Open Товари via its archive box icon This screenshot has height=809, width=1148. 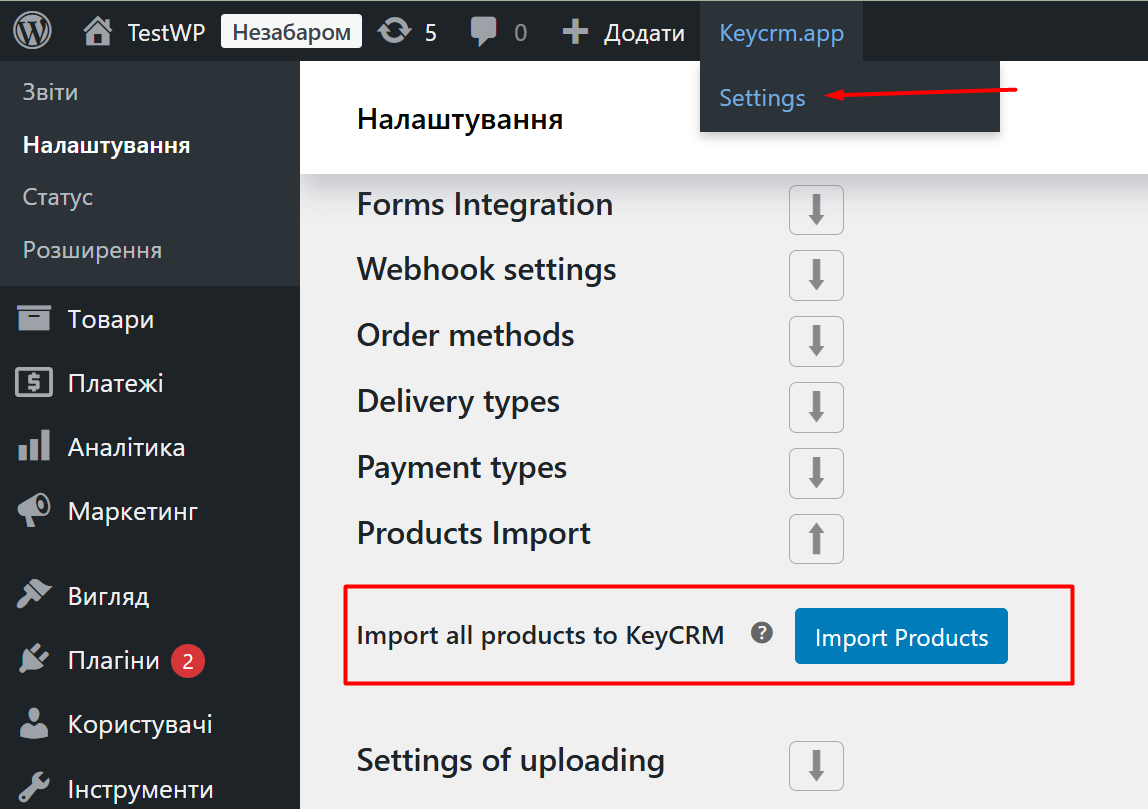[x=34, y=319]
